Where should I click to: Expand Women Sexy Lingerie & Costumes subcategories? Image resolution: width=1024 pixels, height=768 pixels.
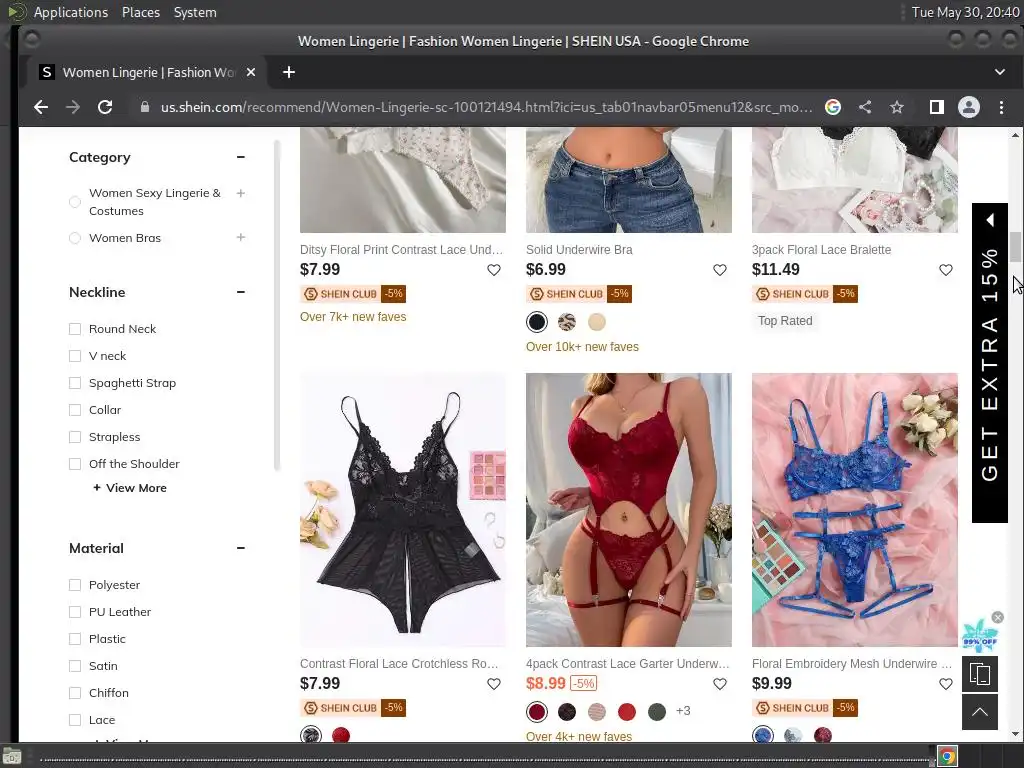coord(241,193)
